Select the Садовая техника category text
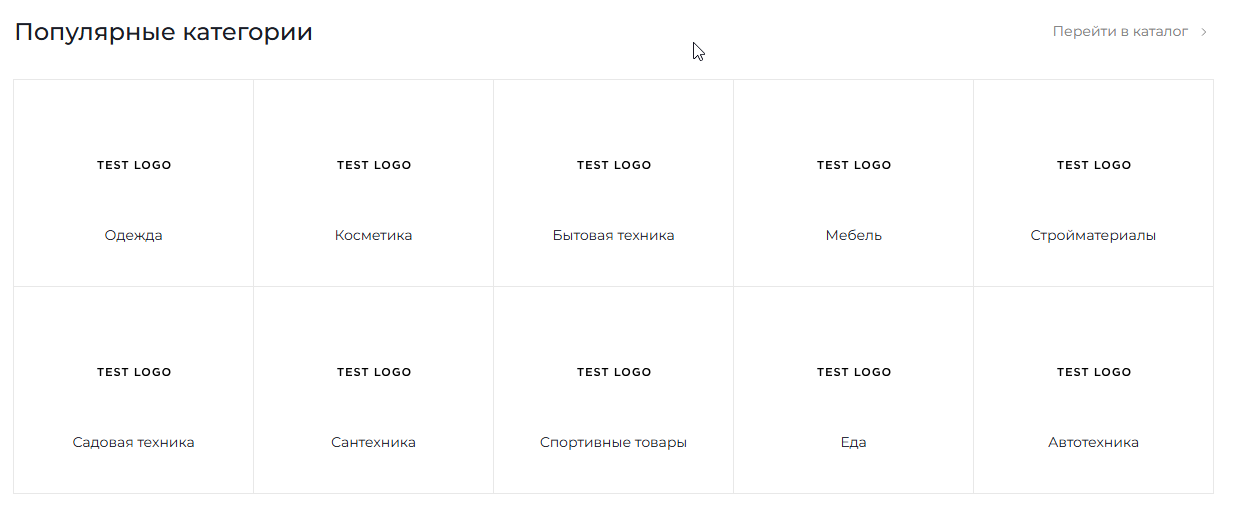1237x515 pixels. tap(133, 443)
